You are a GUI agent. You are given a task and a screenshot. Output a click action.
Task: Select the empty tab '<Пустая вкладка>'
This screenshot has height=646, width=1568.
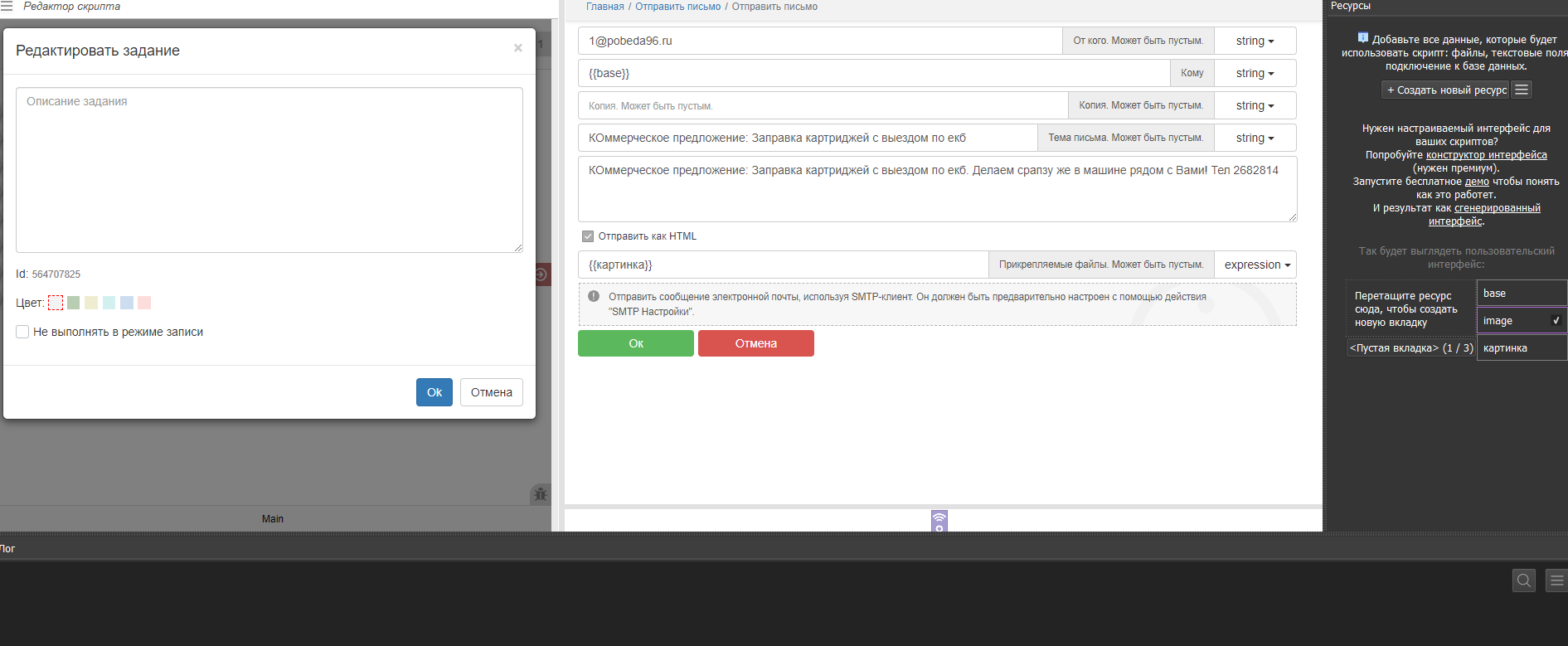1410,348
